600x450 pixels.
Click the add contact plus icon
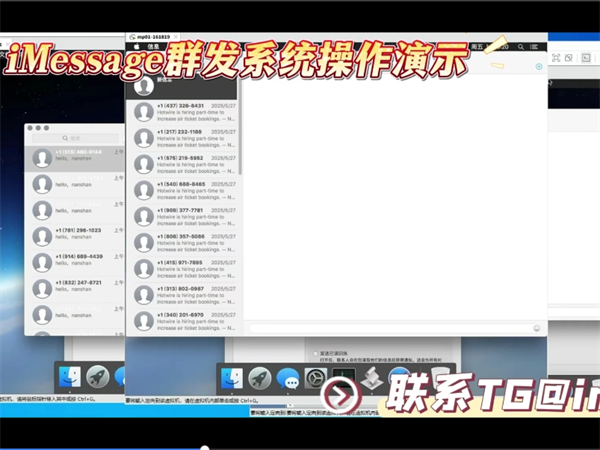[x=539, y=66]
